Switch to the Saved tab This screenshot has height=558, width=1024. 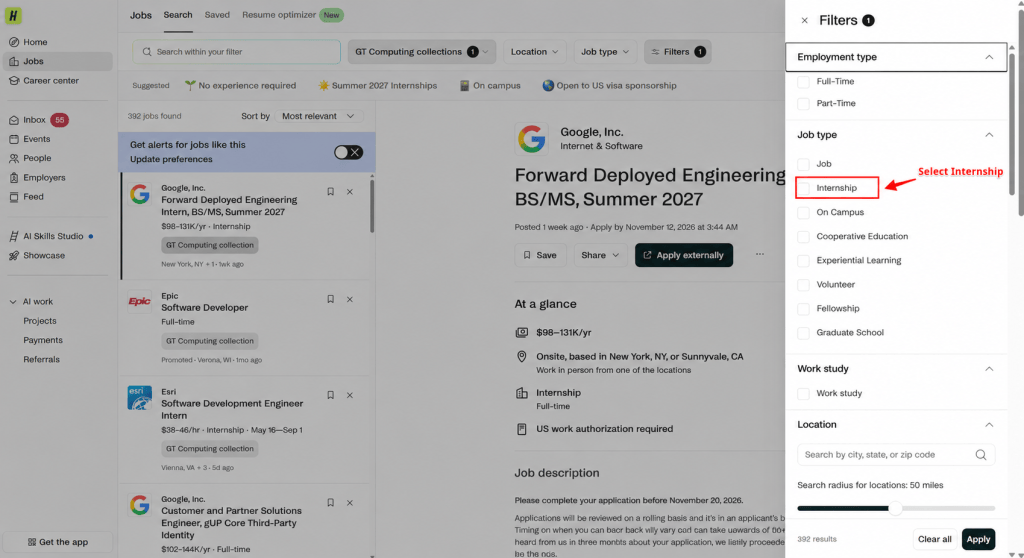pos(217,15)
